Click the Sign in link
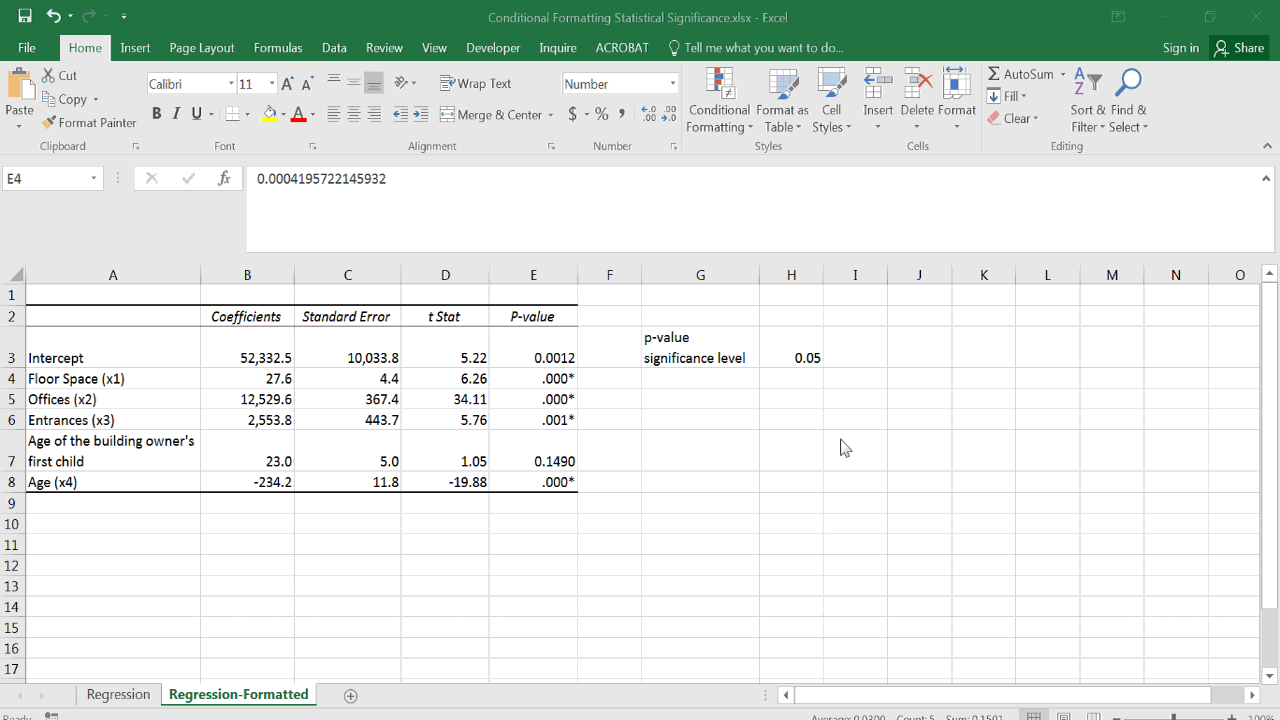1280x720 pixels. point(1180,48)
